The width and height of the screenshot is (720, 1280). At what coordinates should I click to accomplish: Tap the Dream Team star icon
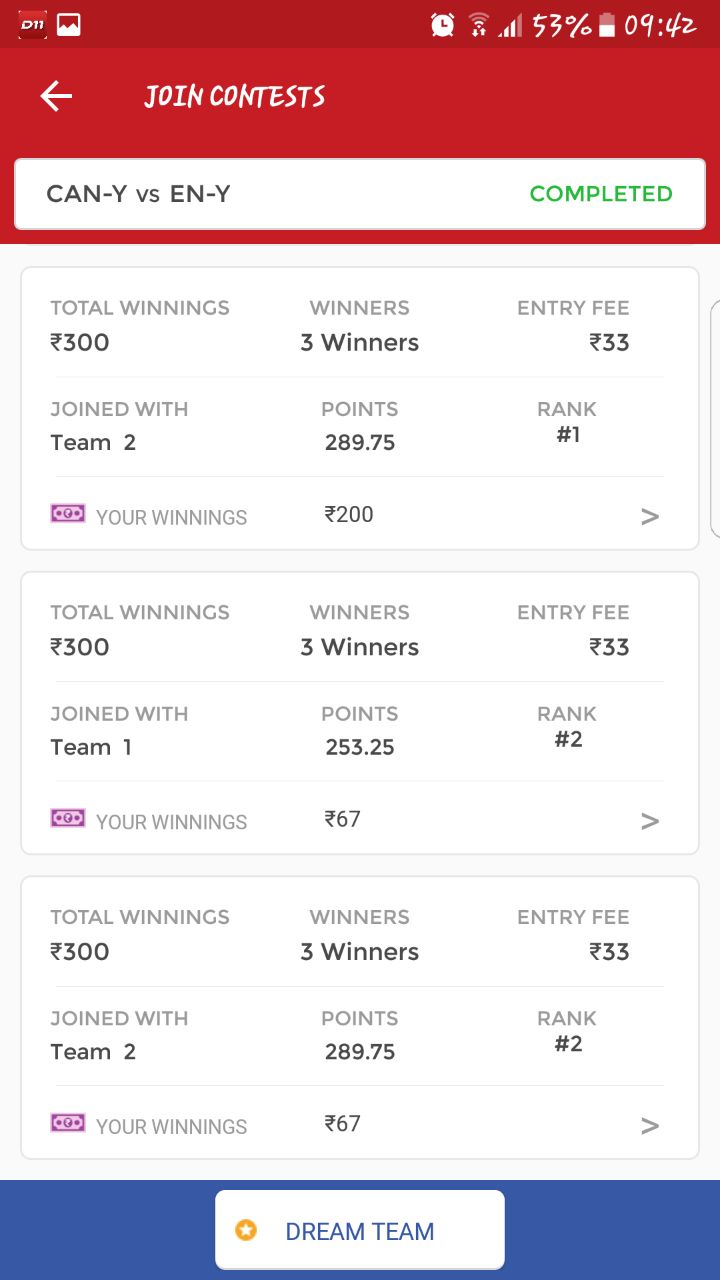click(246, 1230)
